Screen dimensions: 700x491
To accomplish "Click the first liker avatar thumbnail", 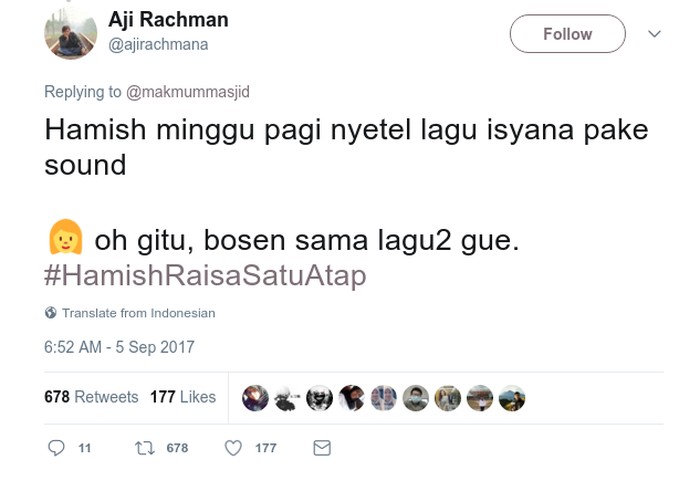I will [x=255, y=397].
